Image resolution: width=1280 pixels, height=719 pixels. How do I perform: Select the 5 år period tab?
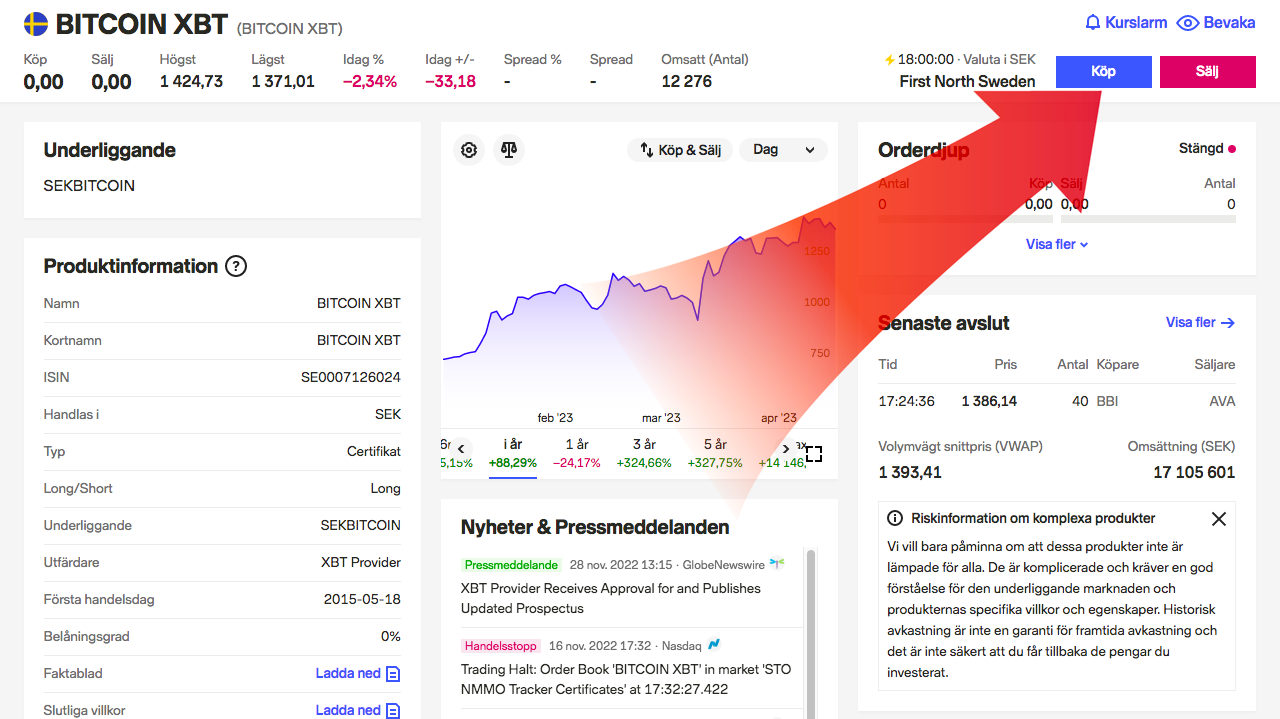[715, 453]
